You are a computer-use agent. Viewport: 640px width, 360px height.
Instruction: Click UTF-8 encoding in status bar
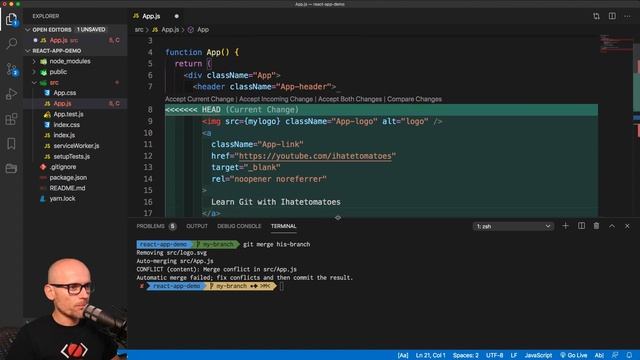pos(494,355)
